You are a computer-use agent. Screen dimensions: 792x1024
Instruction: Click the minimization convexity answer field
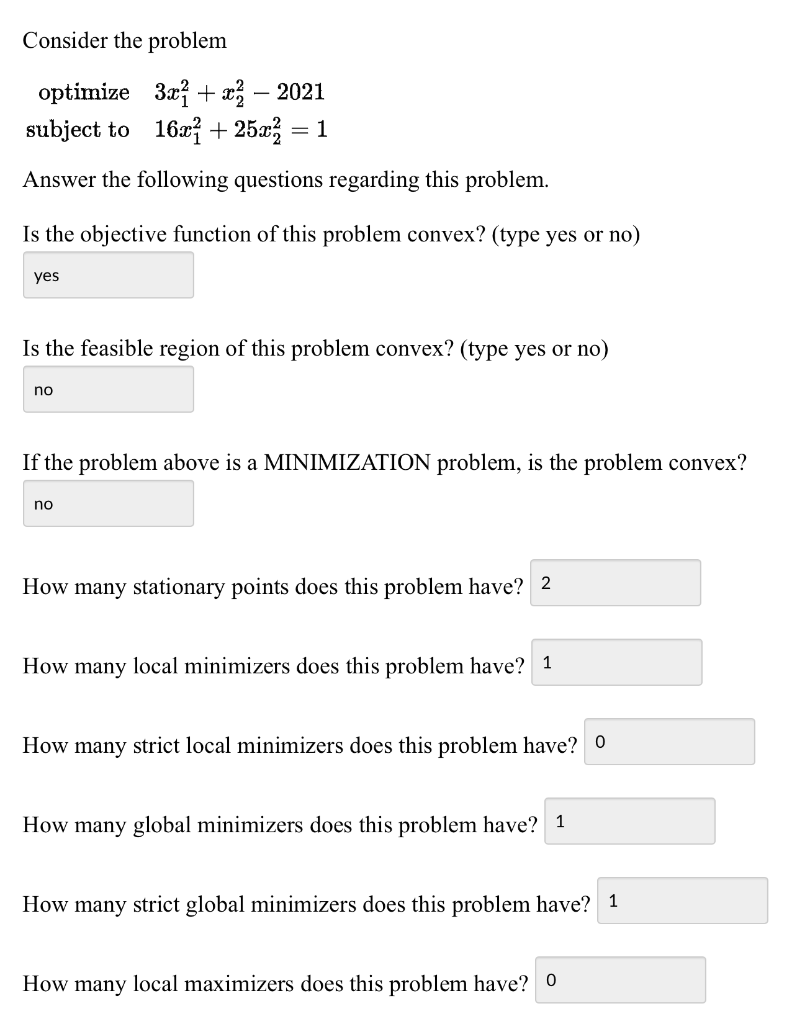point(107,503)
